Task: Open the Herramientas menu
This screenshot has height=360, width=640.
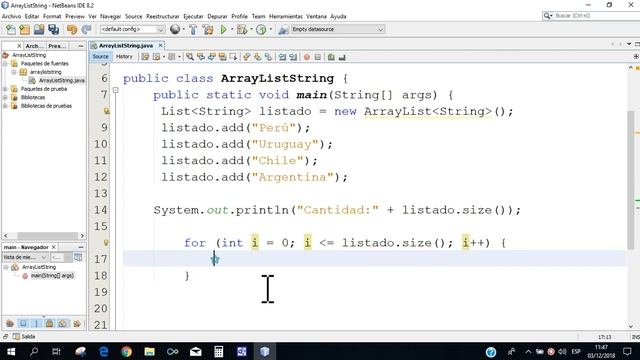Action: [286, 16]
